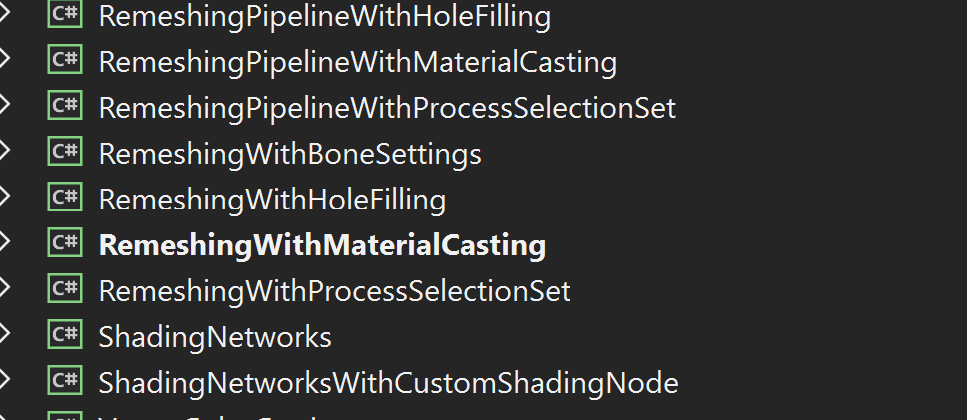Click C# icon of RemeshingPipelineWithHoleFilling project
The image size is (967, 420).
pos(65,14)
